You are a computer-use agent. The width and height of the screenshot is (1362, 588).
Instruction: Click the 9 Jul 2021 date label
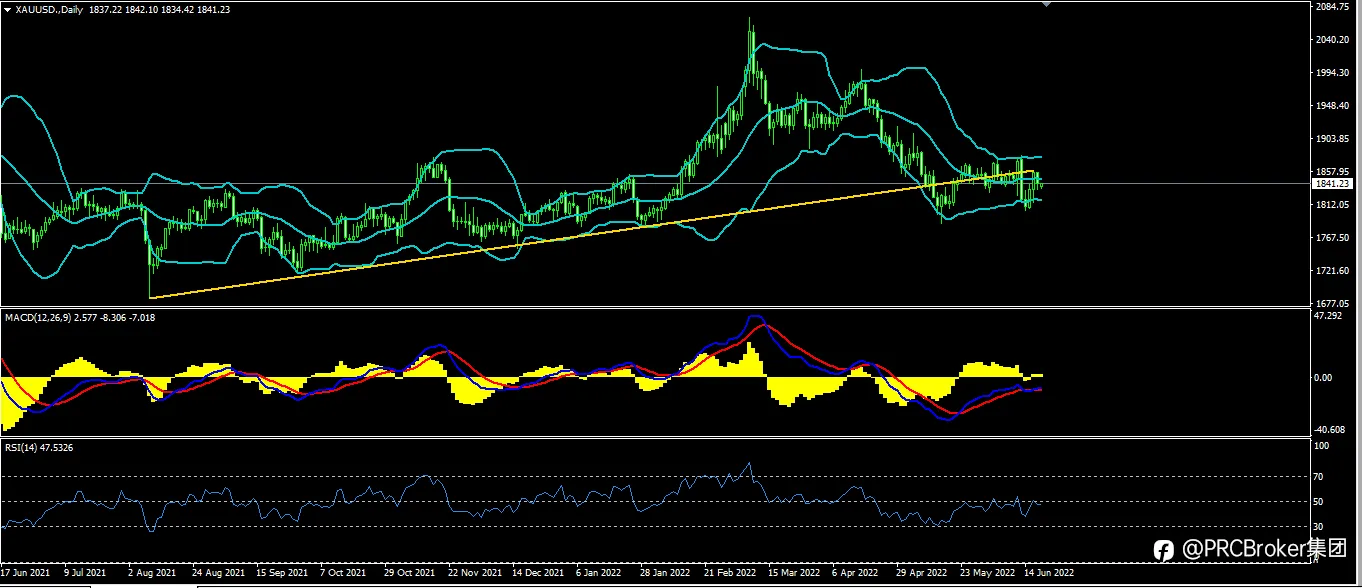click(x=85, y=574)
